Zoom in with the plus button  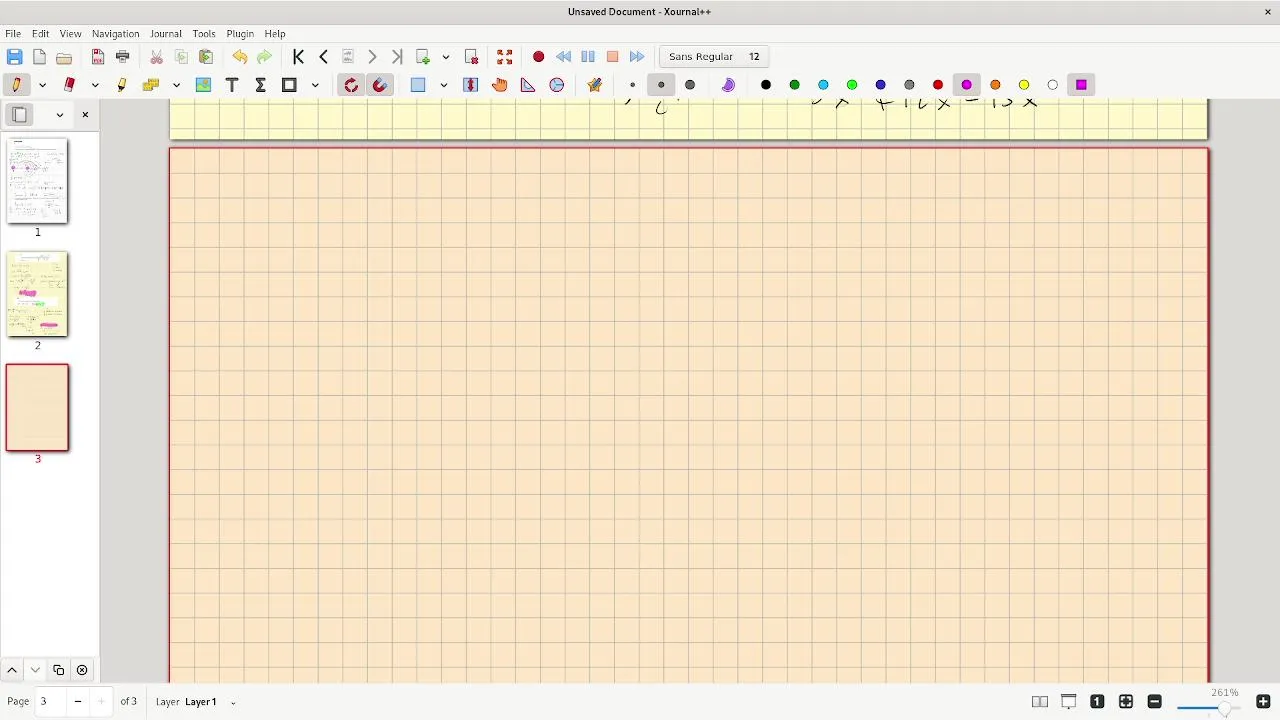tap(1263, 702)
